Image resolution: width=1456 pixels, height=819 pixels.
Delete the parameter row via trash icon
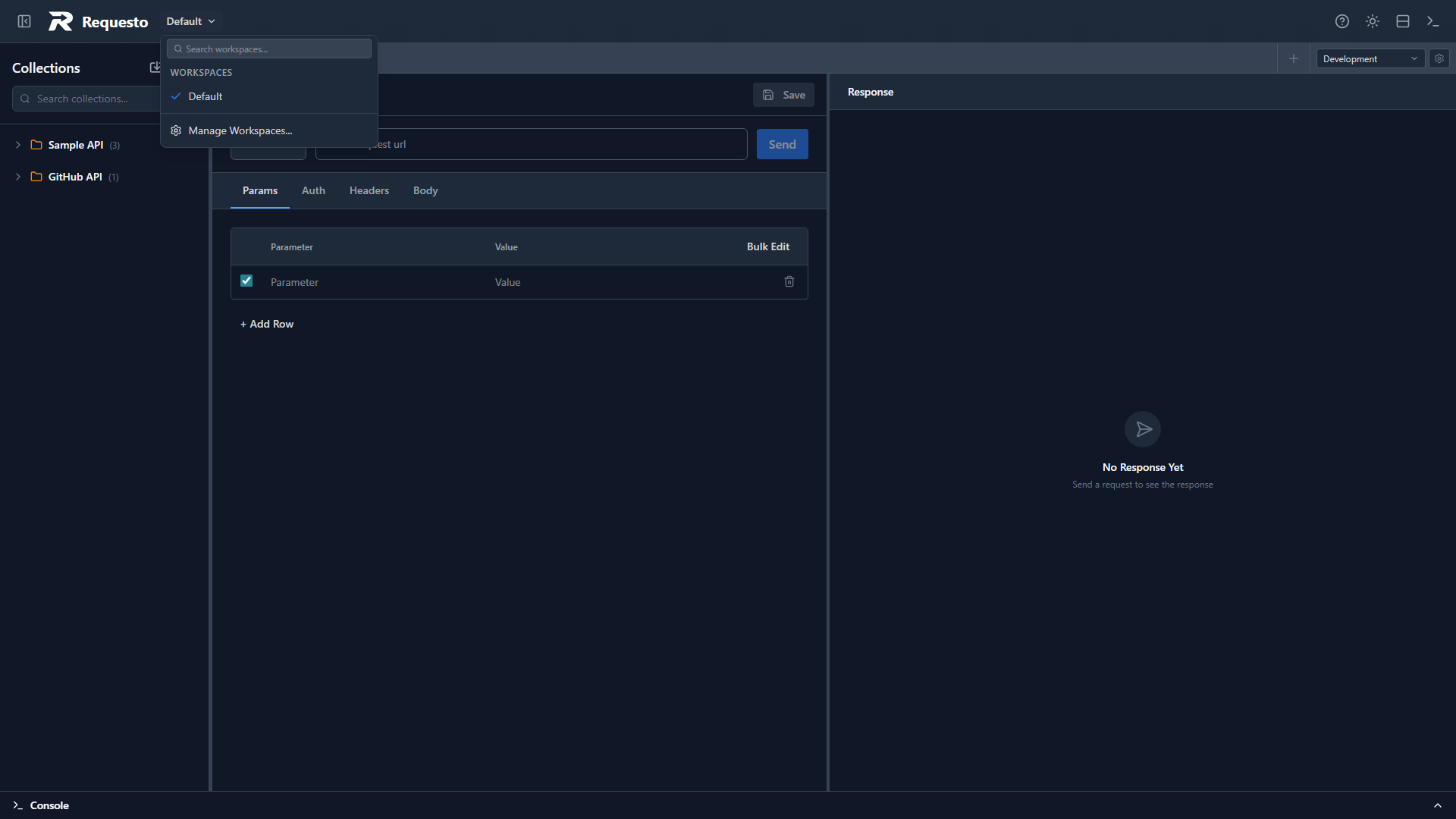point(789,281)
